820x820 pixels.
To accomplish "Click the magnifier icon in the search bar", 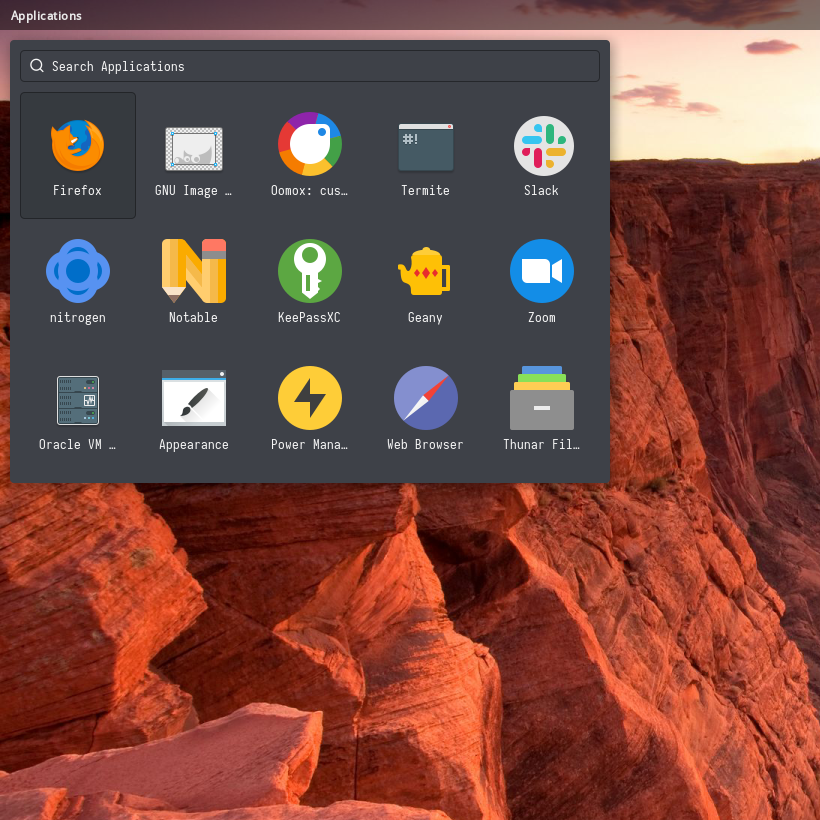I will coord(37,66).
